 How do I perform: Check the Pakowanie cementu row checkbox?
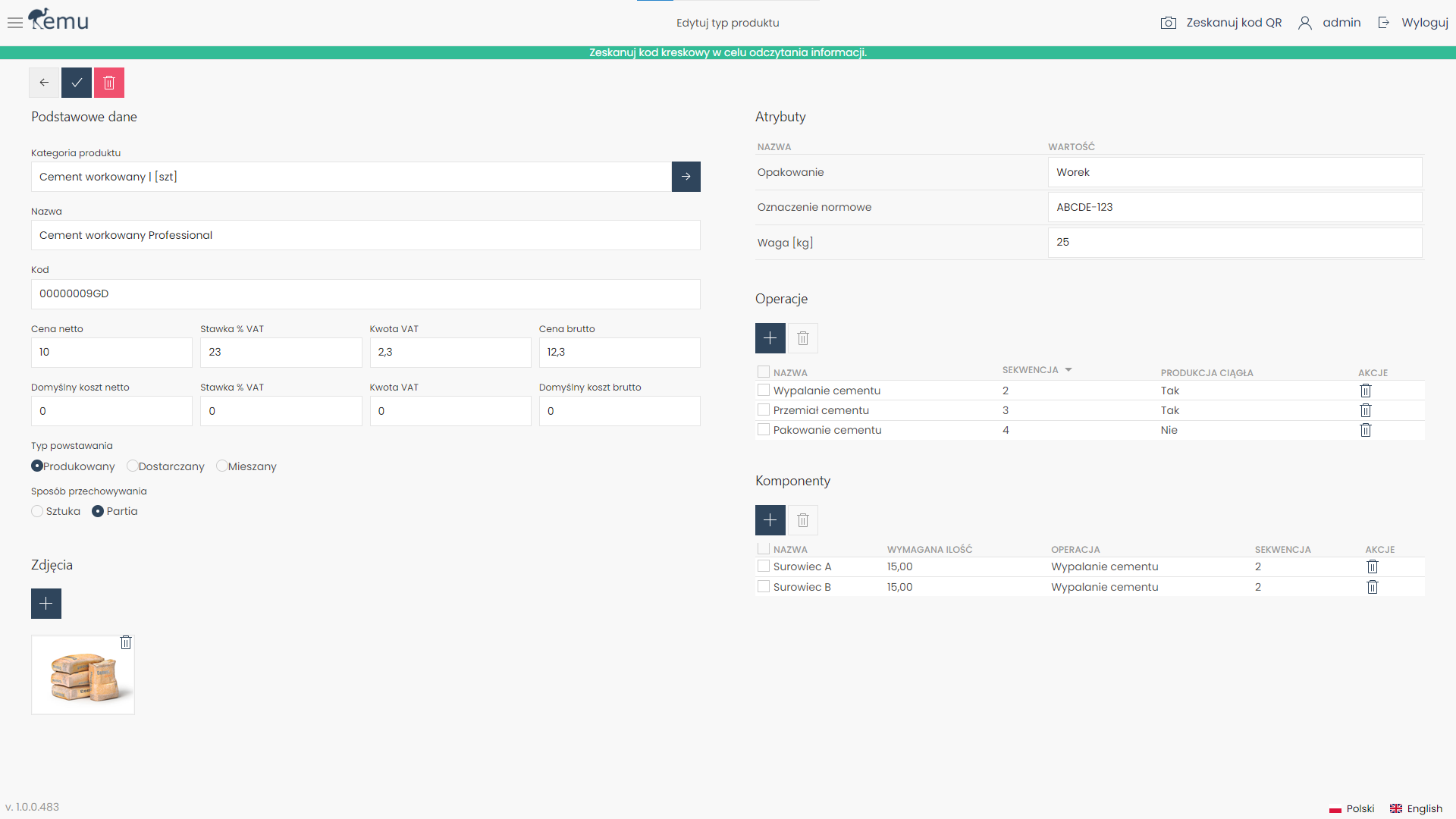[764, 429]
